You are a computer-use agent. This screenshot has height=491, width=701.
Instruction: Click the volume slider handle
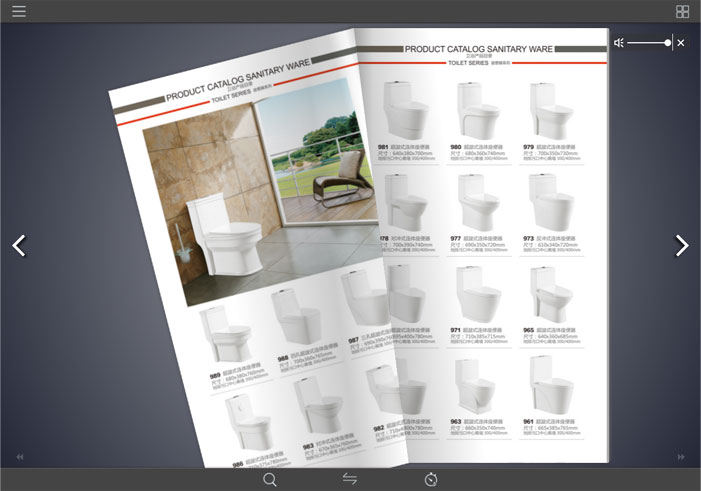click(x=668, y=43)
